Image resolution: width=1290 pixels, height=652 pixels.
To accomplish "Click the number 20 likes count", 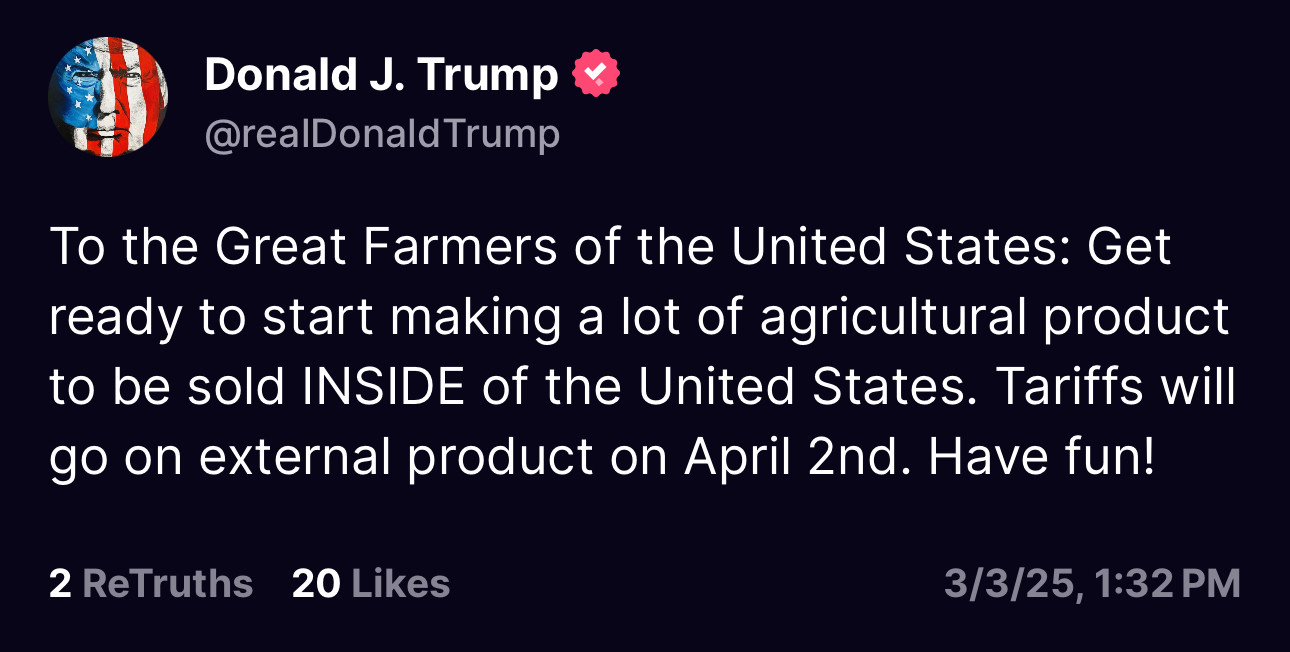I will [x=316, y=583].
